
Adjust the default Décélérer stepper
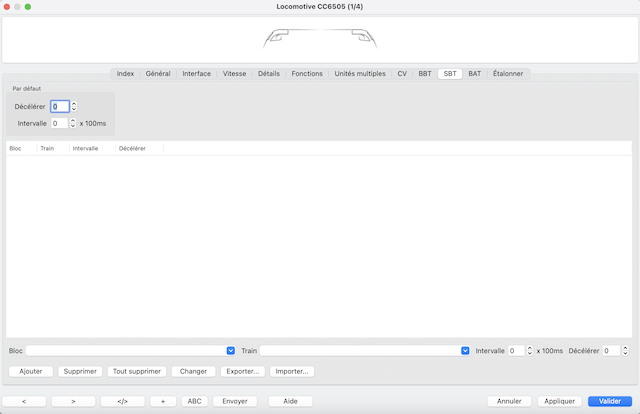tap(74, 106)
